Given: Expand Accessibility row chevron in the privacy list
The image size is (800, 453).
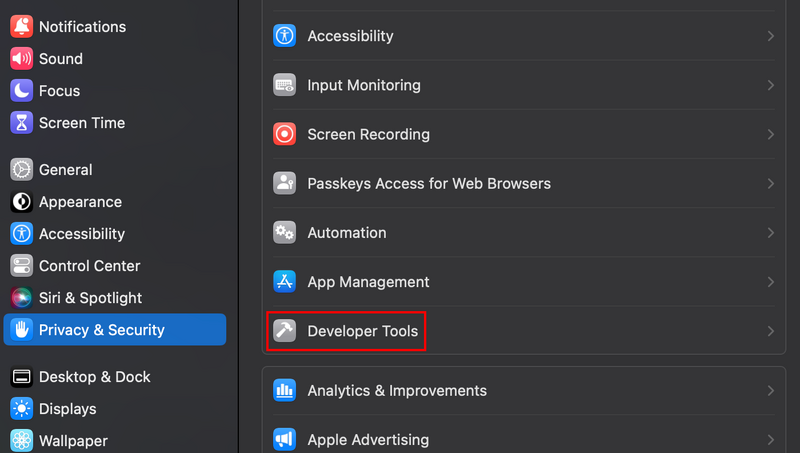Looking at the screenshot, I should coord(770,36).
